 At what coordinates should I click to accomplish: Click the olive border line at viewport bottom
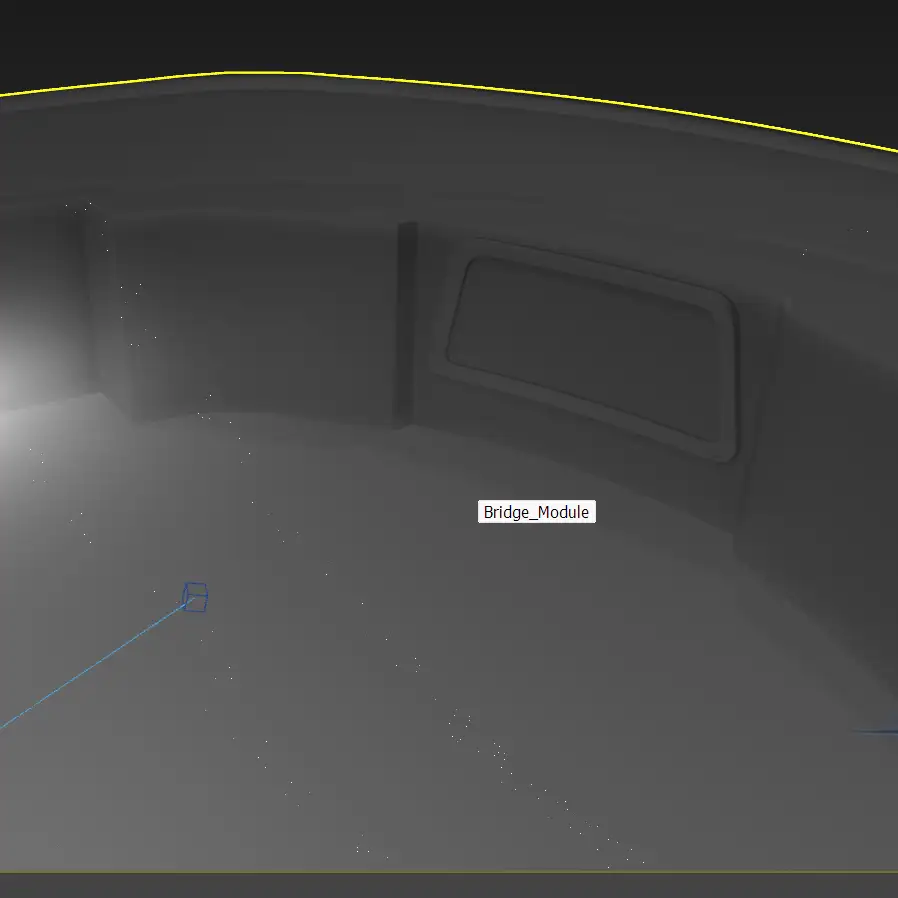pyautogui.click(x=450, y=871)
